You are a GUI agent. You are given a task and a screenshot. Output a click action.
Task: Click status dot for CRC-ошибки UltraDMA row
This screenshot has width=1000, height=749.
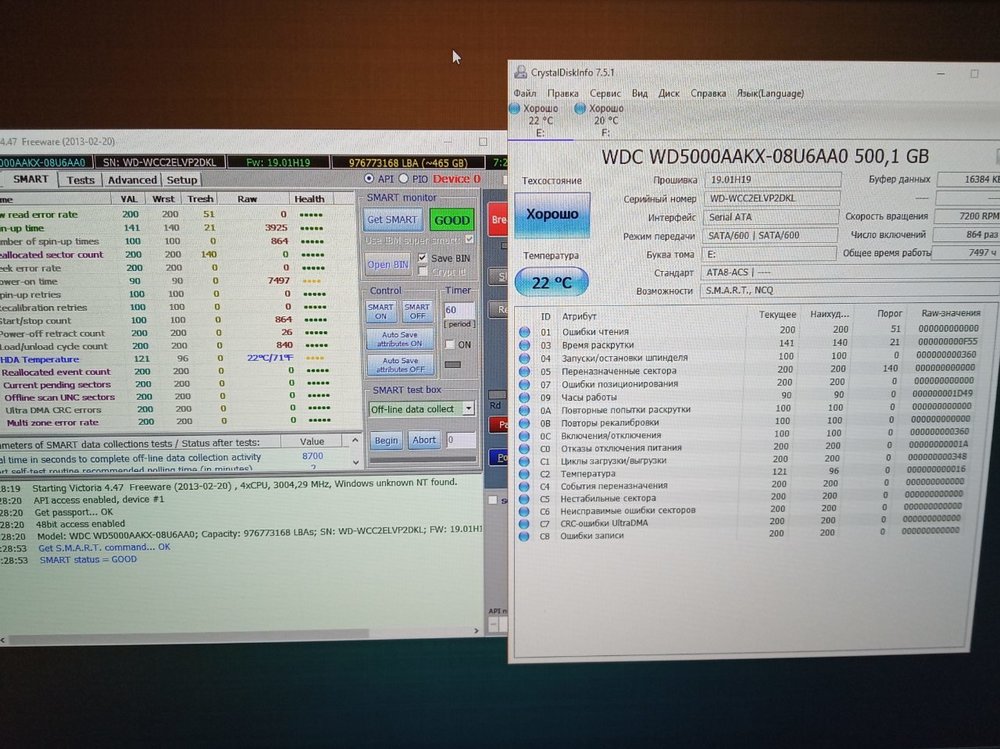click(x=524, y=523)
